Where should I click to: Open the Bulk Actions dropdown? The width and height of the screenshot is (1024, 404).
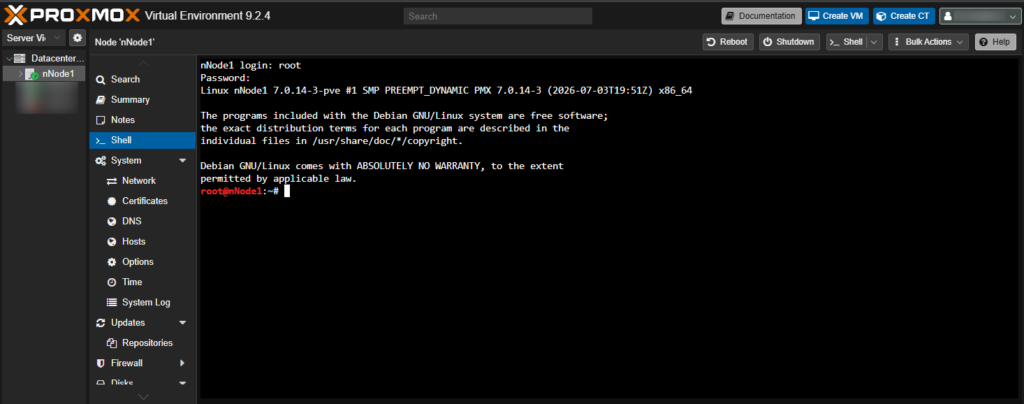[x=928, y=42]
